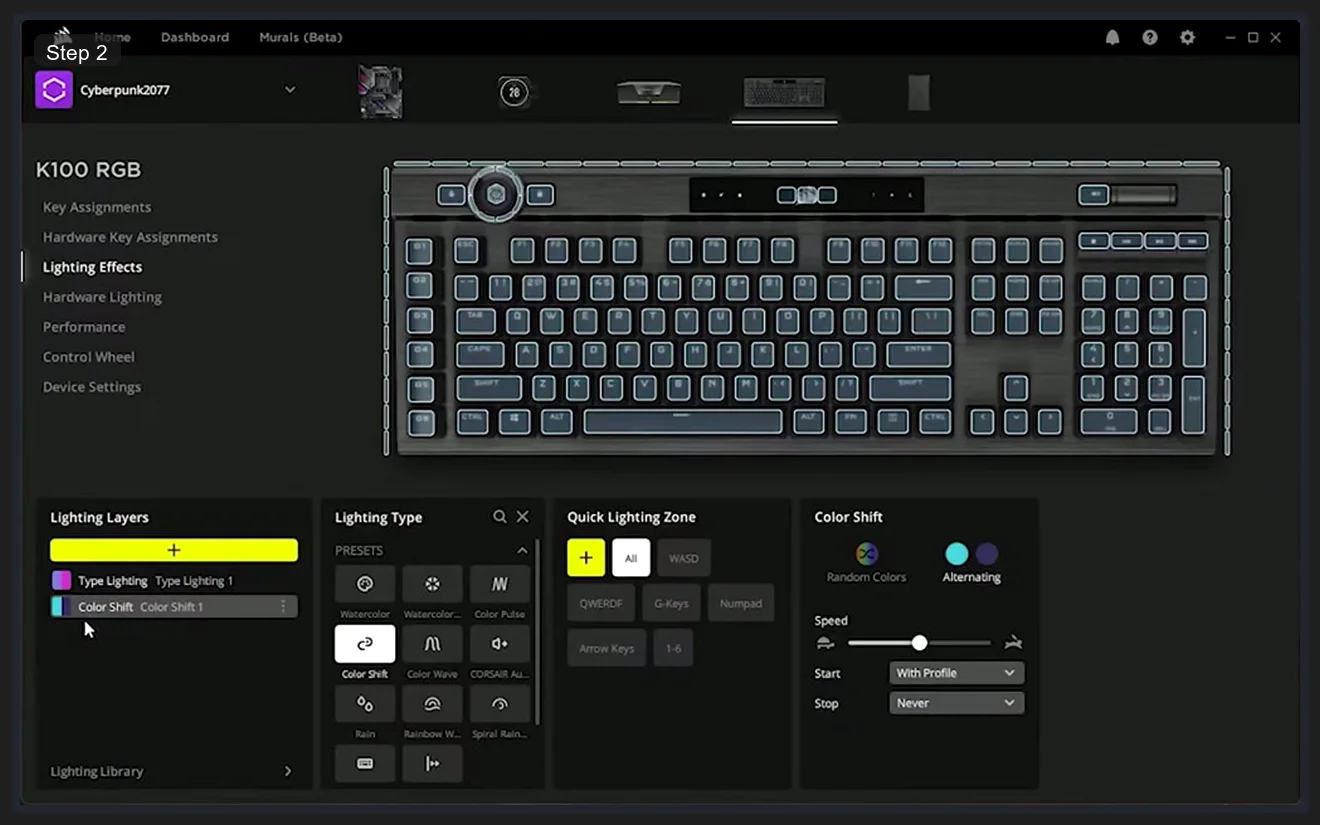Open the Stop behavior dropdown set to Never
Viewport: 1320px width, 825px height.
click(x=955, y=703)
